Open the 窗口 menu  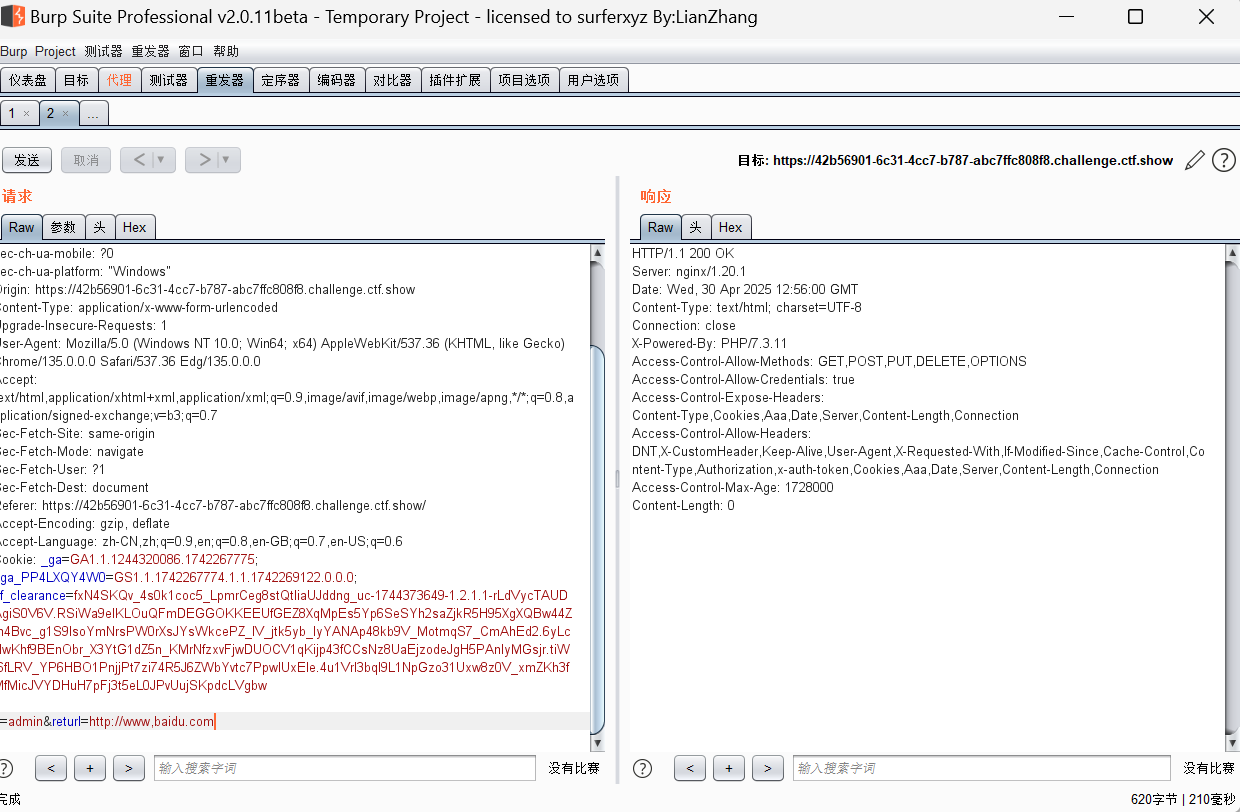click(191, 51)
